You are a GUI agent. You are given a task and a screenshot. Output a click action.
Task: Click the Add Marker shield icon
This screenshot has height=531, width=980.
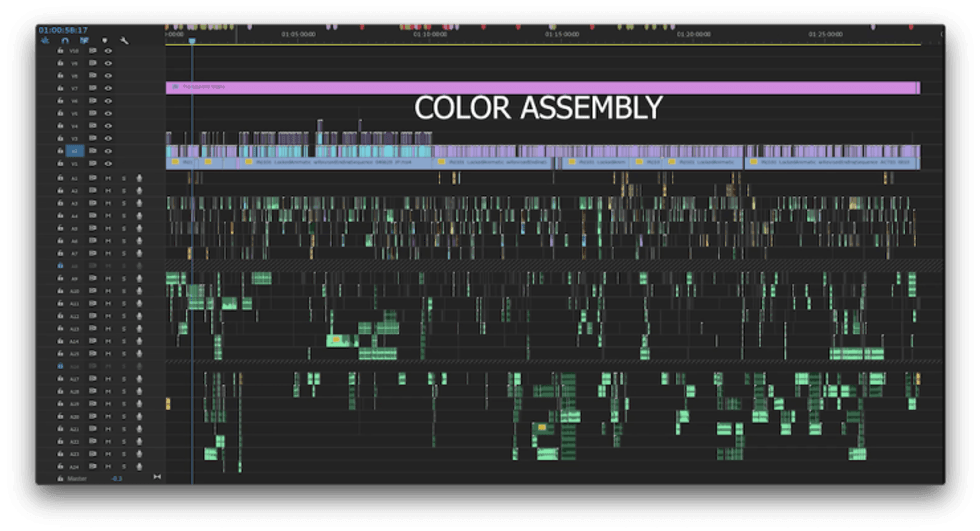(104, 41)
